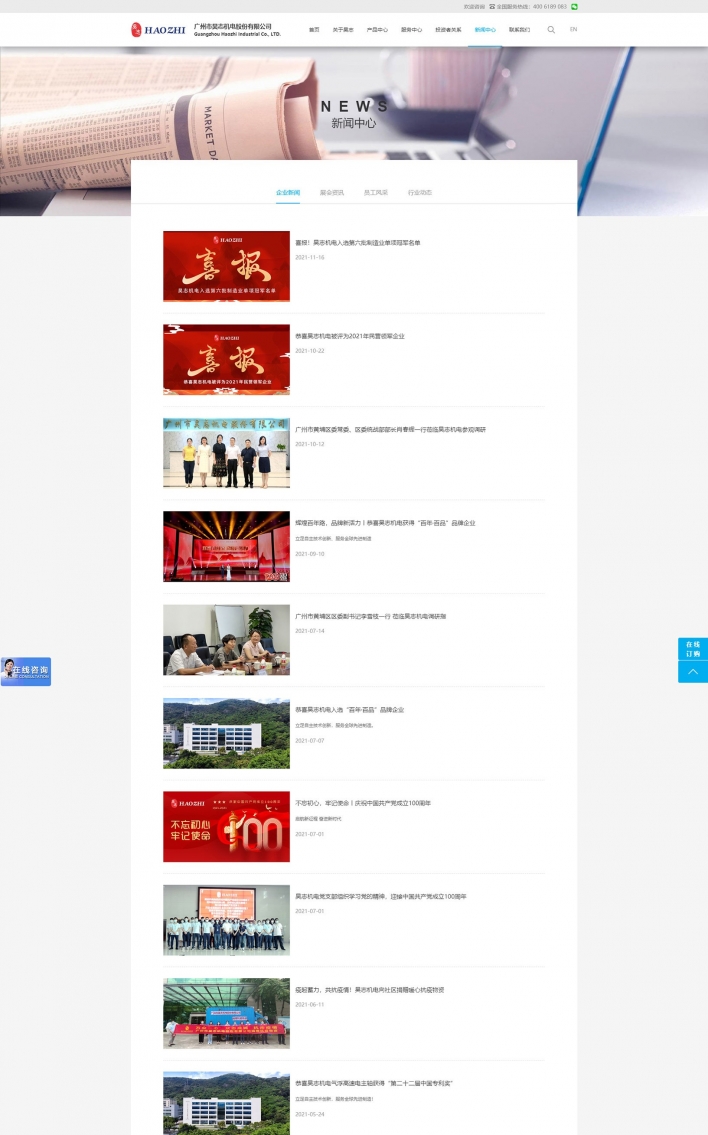Switch language to EN
Image resolution: width=708 pixels, height=1135 pixels.
tap(573, 30)
